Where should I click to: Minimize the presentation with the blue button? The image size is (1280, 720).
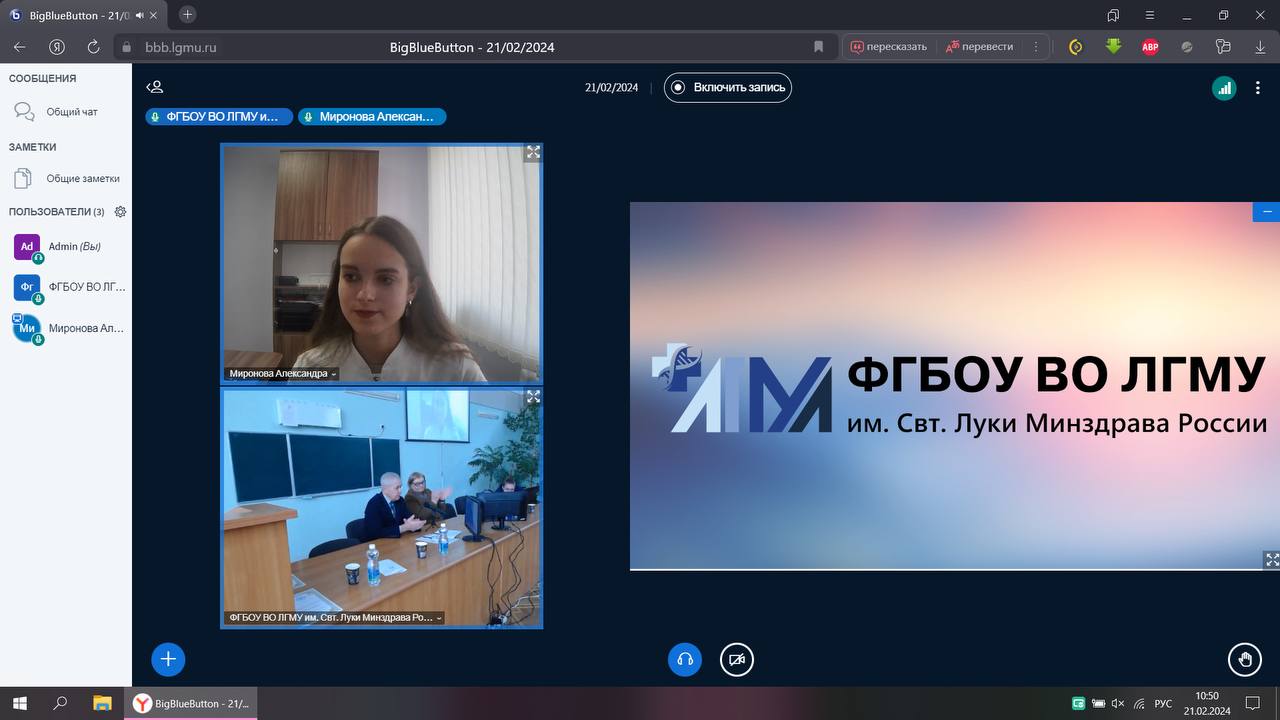tap(1267, 212)
